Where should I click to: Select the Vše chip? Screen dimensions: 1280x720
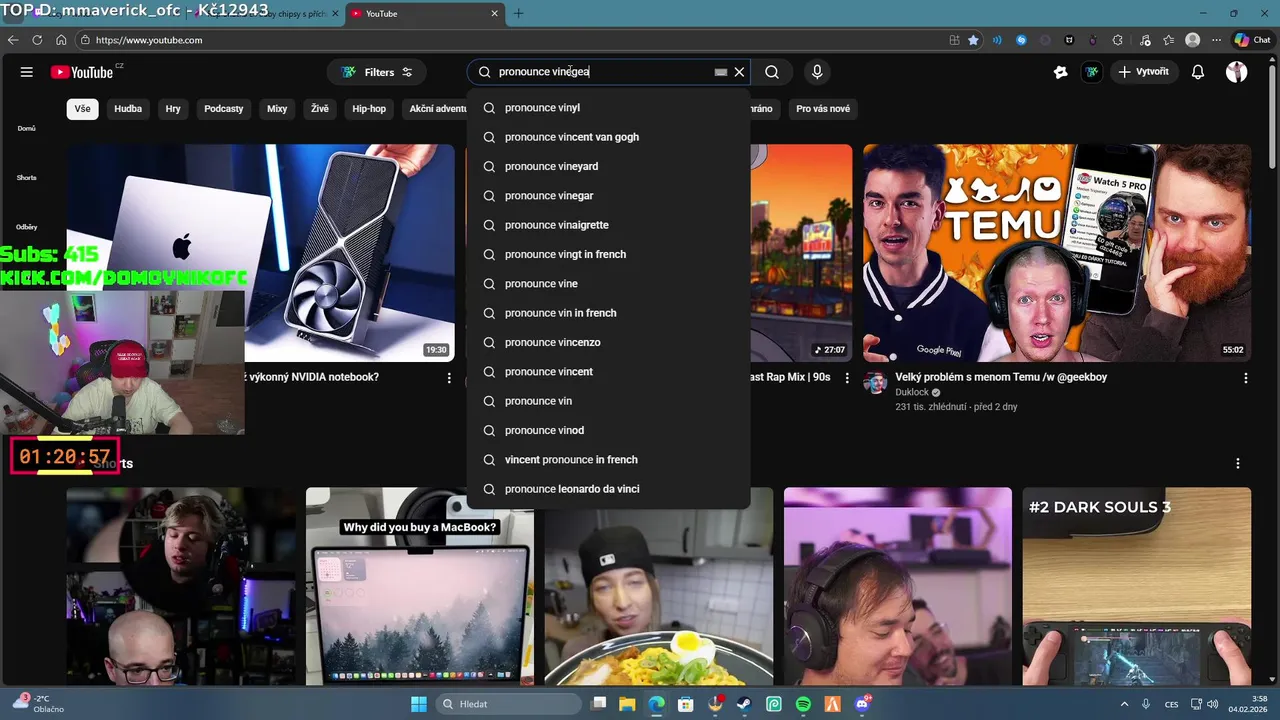(82, 109)
